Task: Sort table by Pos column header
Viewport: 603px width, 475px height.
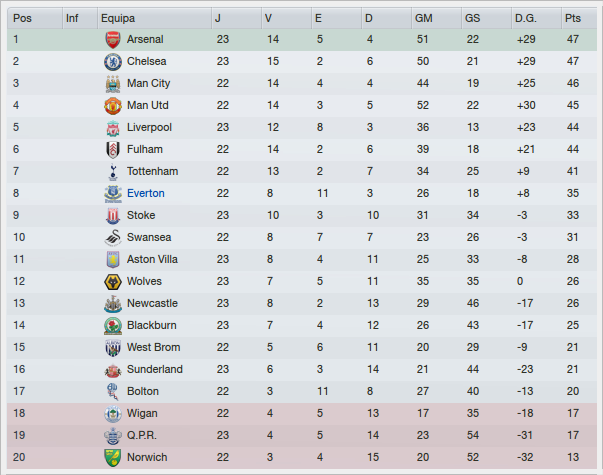Action: [23, 18]
